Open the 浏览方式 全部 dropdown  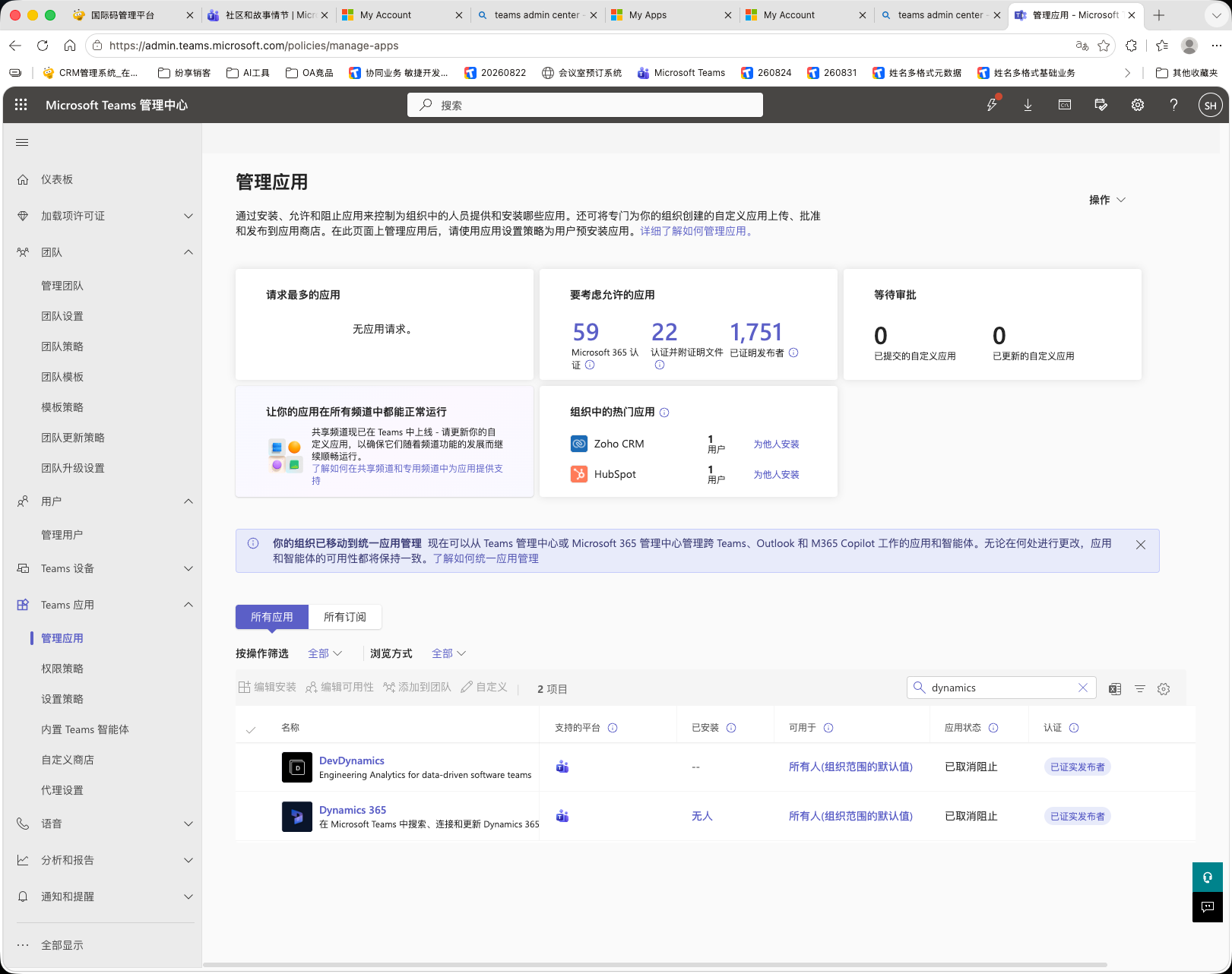pyautogui.click(x=449, y=653)
